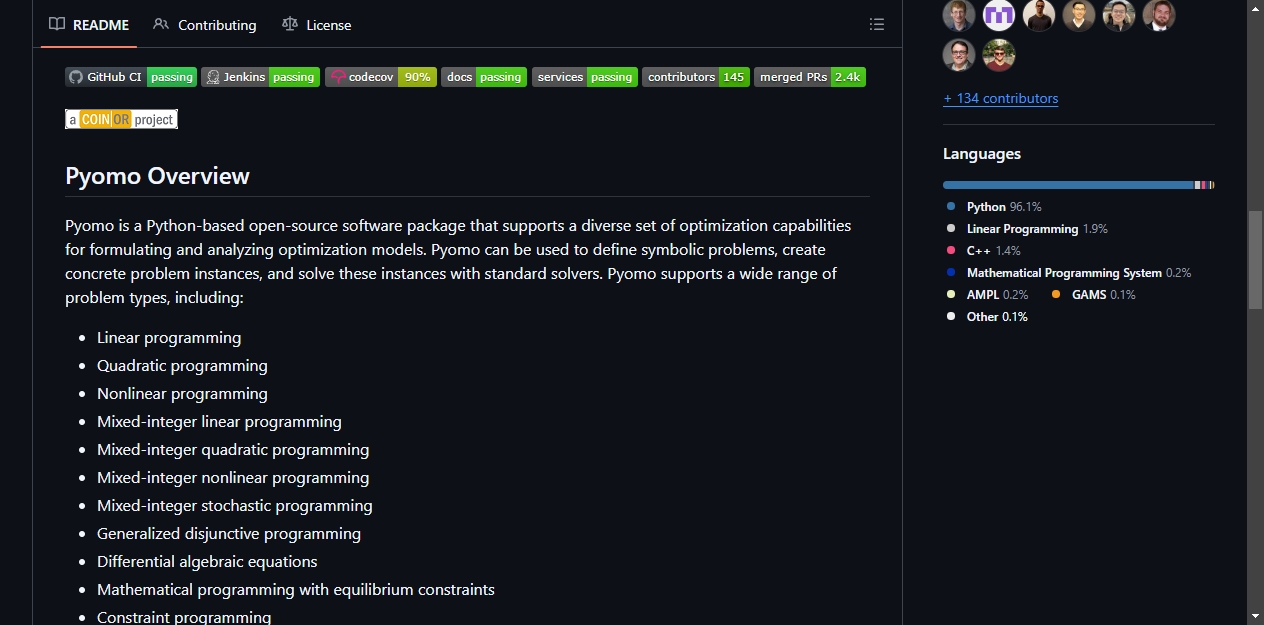Click the merged PRs 2.4k badge
1264x625 pixels.
810,77
